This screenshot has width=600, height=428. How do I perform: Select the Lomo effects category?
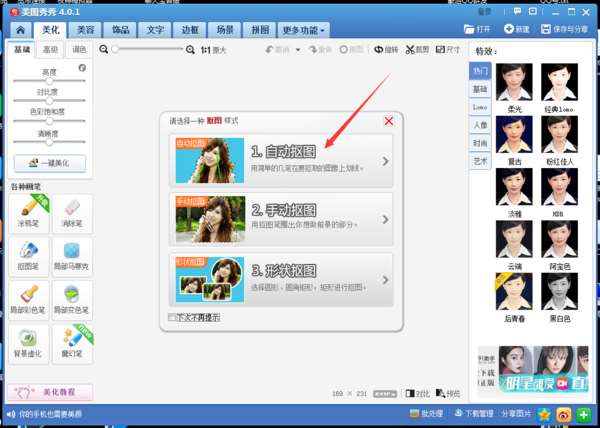point(480,107)
